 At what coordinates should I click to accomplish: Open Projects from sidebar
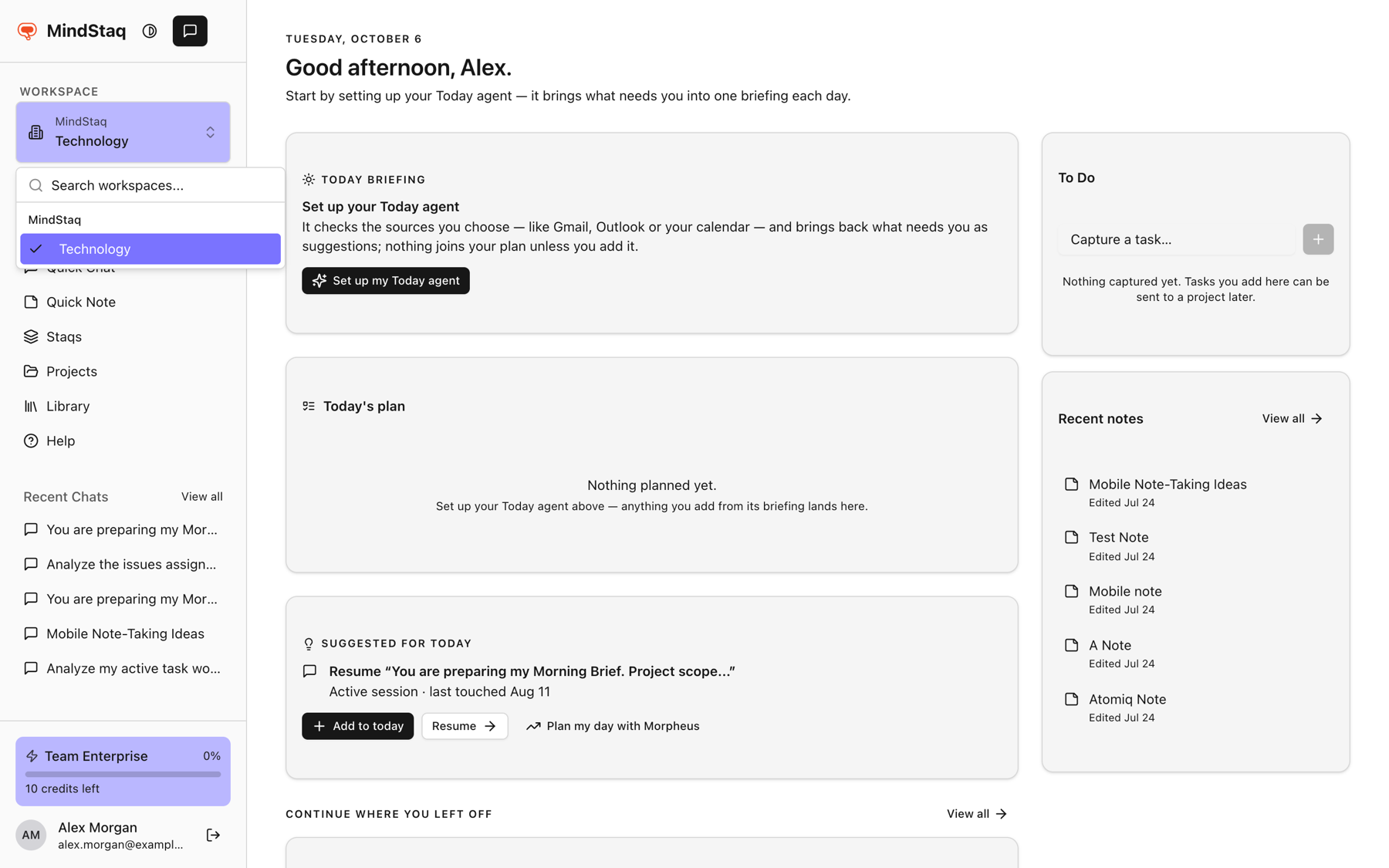(x=123, y=371)
